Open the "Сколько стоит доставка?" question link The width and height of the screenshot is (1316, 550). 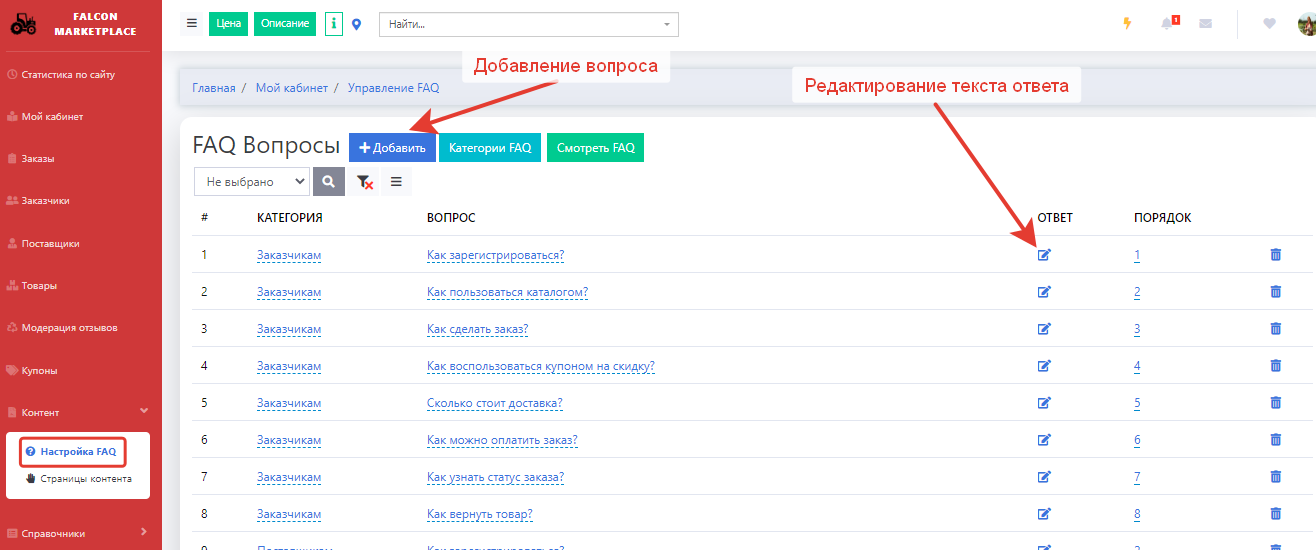pyautogui.click(x=494, y=404)
